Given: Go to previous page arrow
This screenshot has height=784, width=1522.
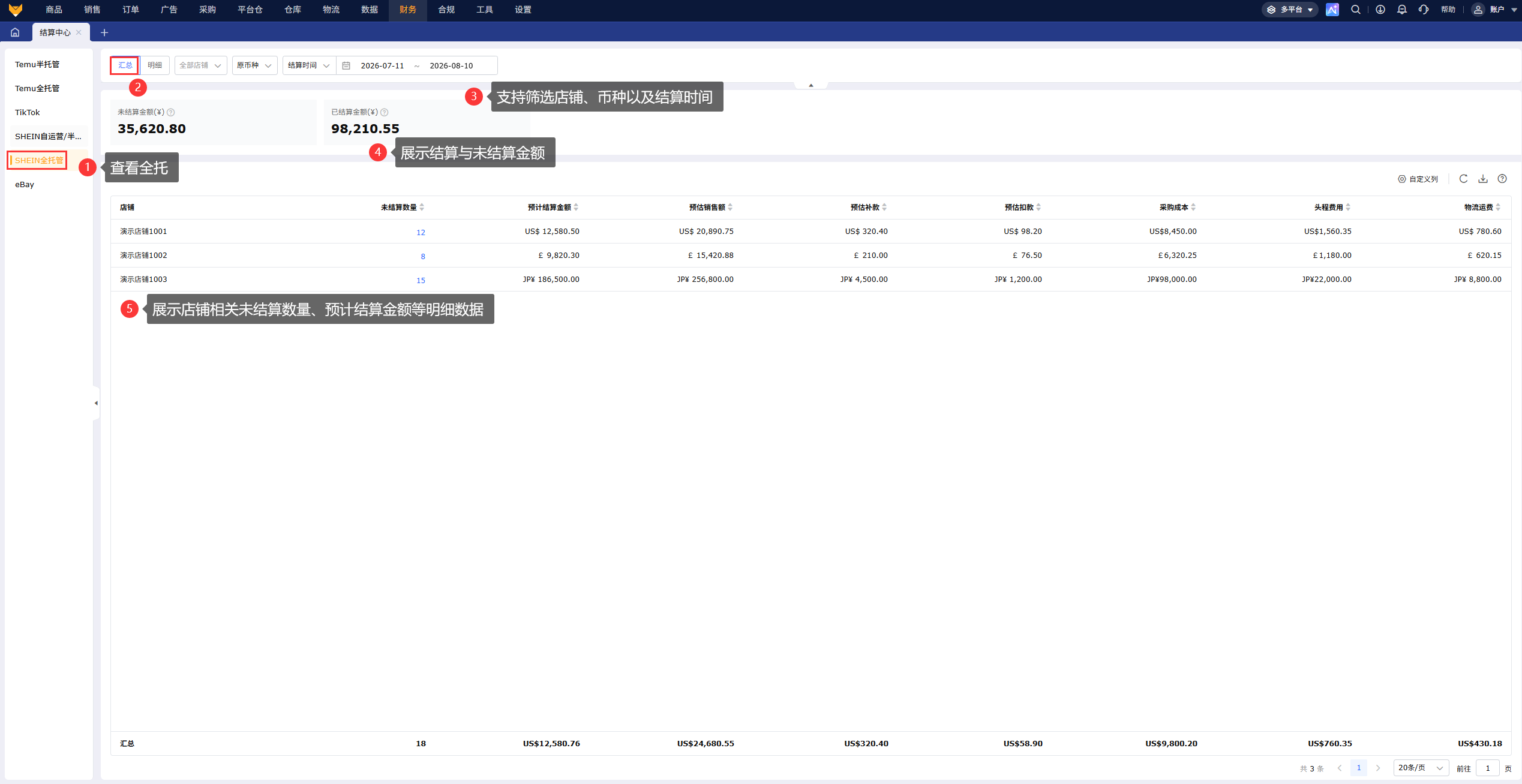Looking at the screenshot, I should click(1340, 768).
